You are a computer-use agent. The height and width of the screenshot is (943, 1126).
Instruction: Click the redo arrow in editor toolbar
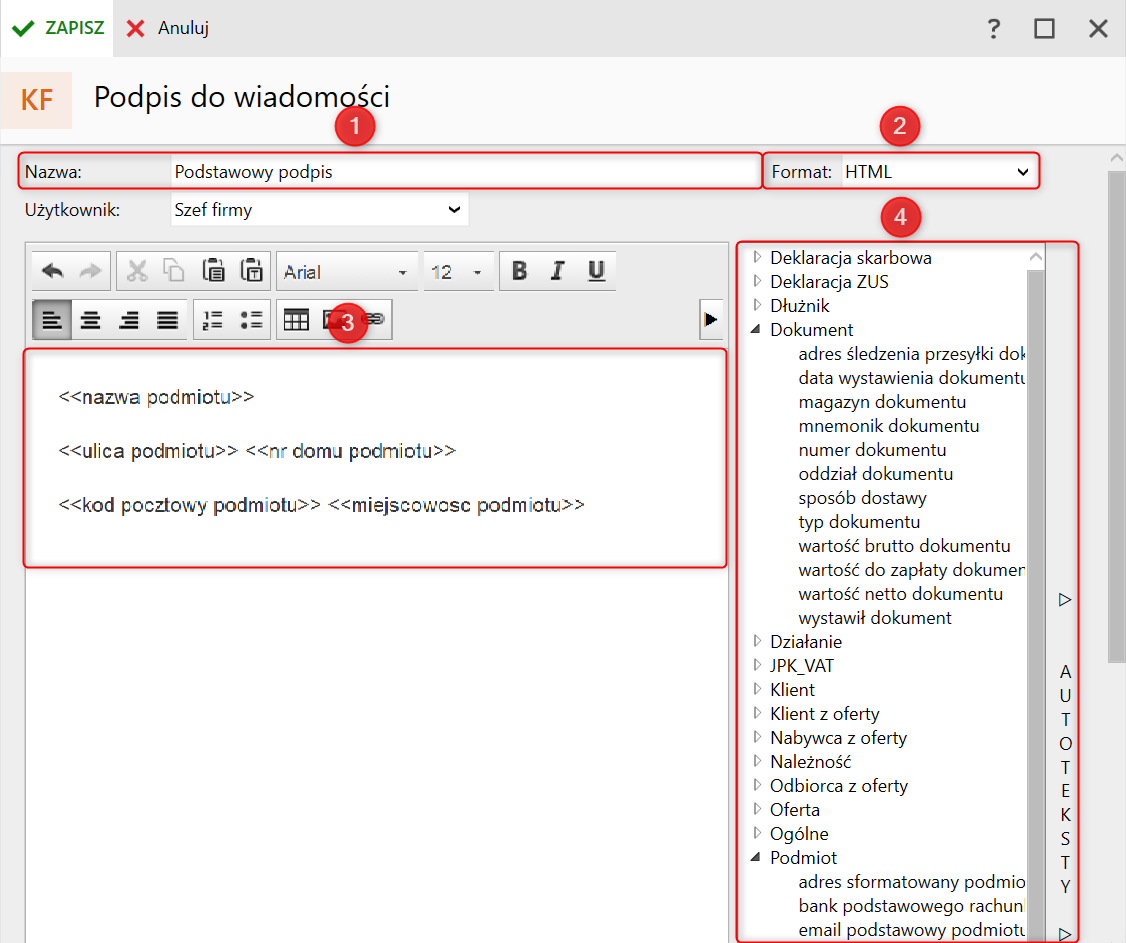(x=90, y=271)
